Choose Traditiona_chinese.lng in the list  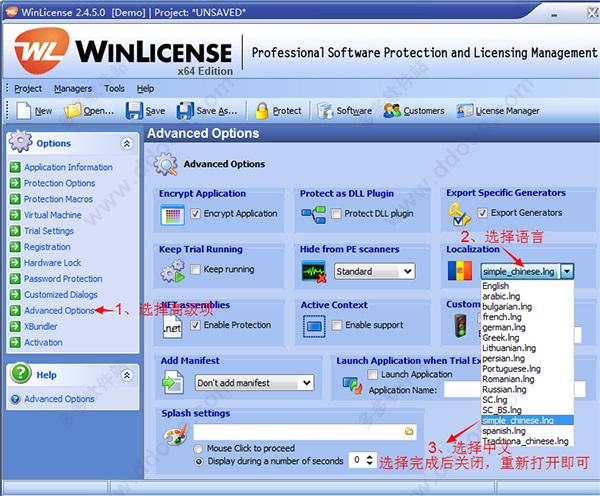(525, 441)
